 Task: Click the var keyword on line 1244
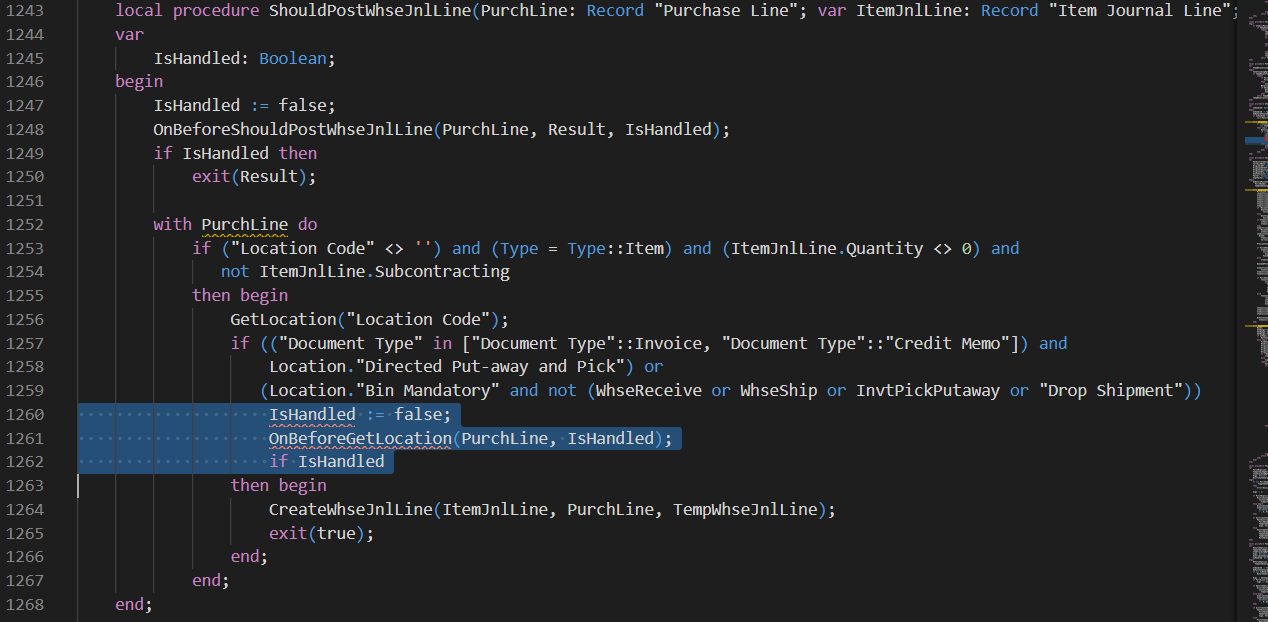click(130, 35)
